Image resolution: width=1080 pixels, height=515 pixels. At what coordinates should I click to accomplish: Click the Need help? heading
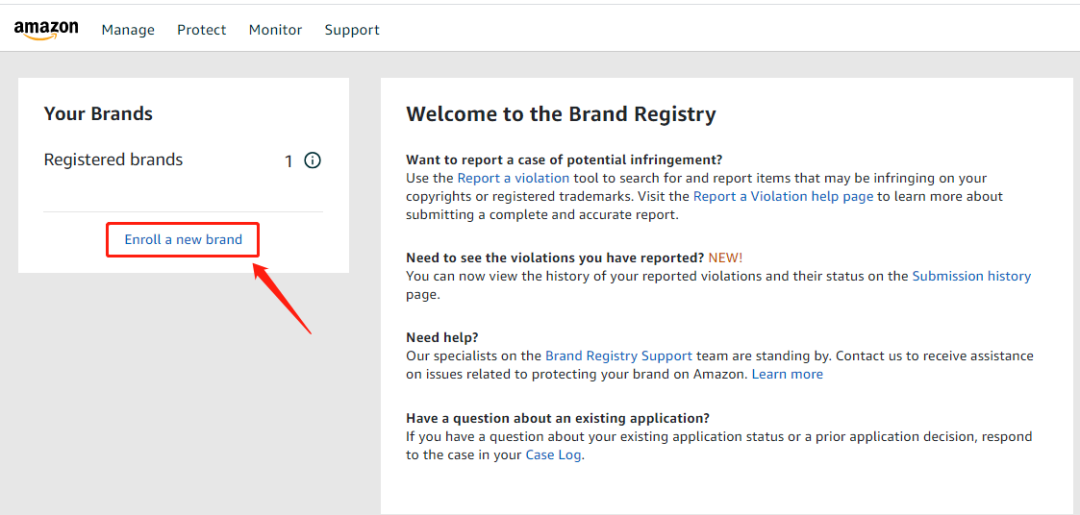(442, 338)
